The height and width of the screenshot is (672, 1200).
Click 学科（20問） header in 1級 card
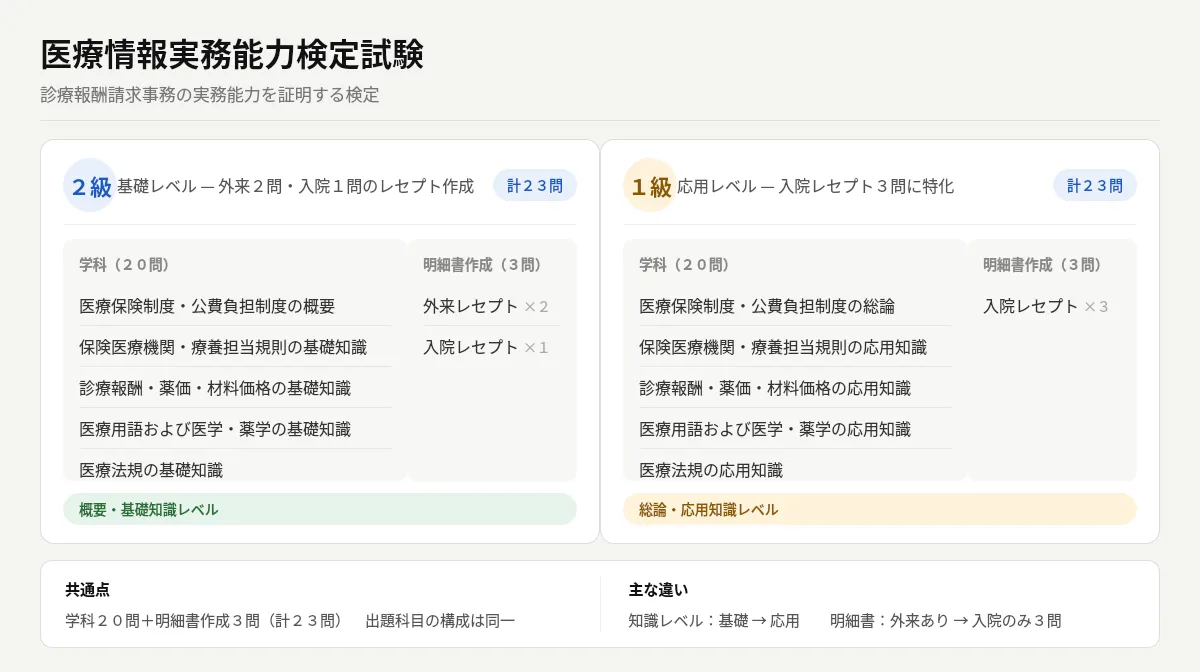685,265
